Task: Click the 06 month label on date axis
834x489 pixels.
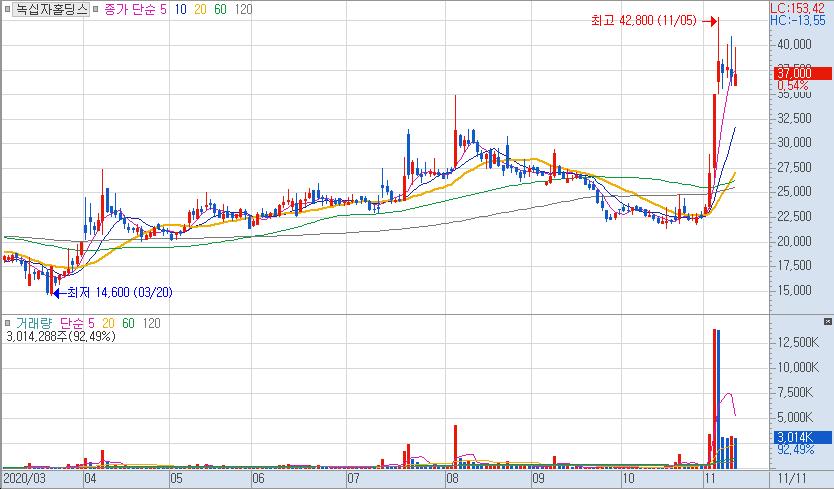Action: click(258, 478)
